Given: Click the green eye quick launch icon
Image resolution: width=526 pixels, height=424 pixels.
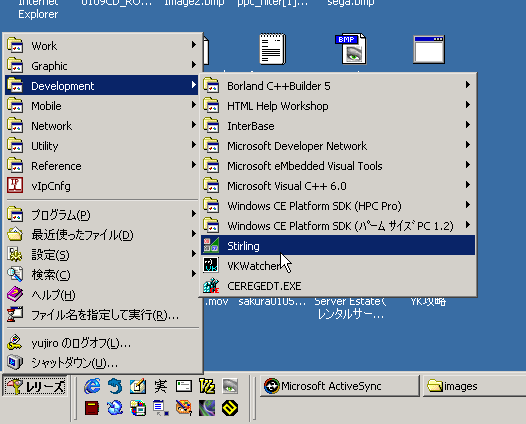Looking at the screenshot, I should click(x=230, y=386).
